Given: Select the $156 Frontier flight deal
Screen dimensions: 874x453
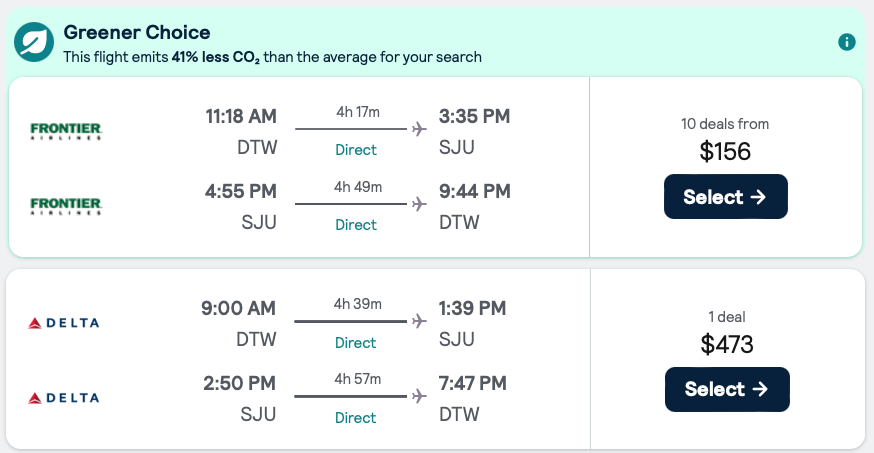Looking at the screenshot, I should 725,197.
